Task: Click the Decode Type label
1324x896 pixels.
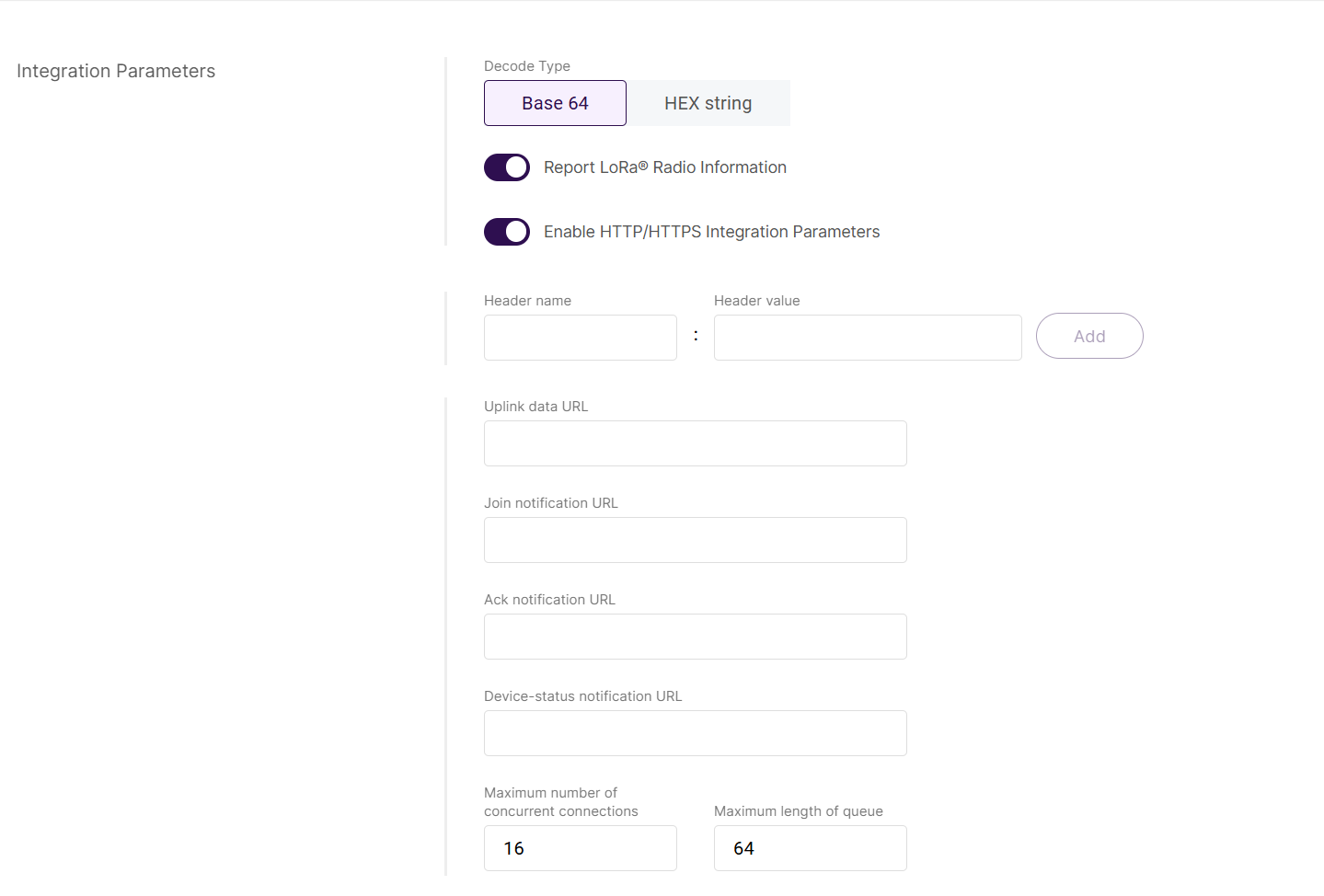Action: (x=527, y=66)
